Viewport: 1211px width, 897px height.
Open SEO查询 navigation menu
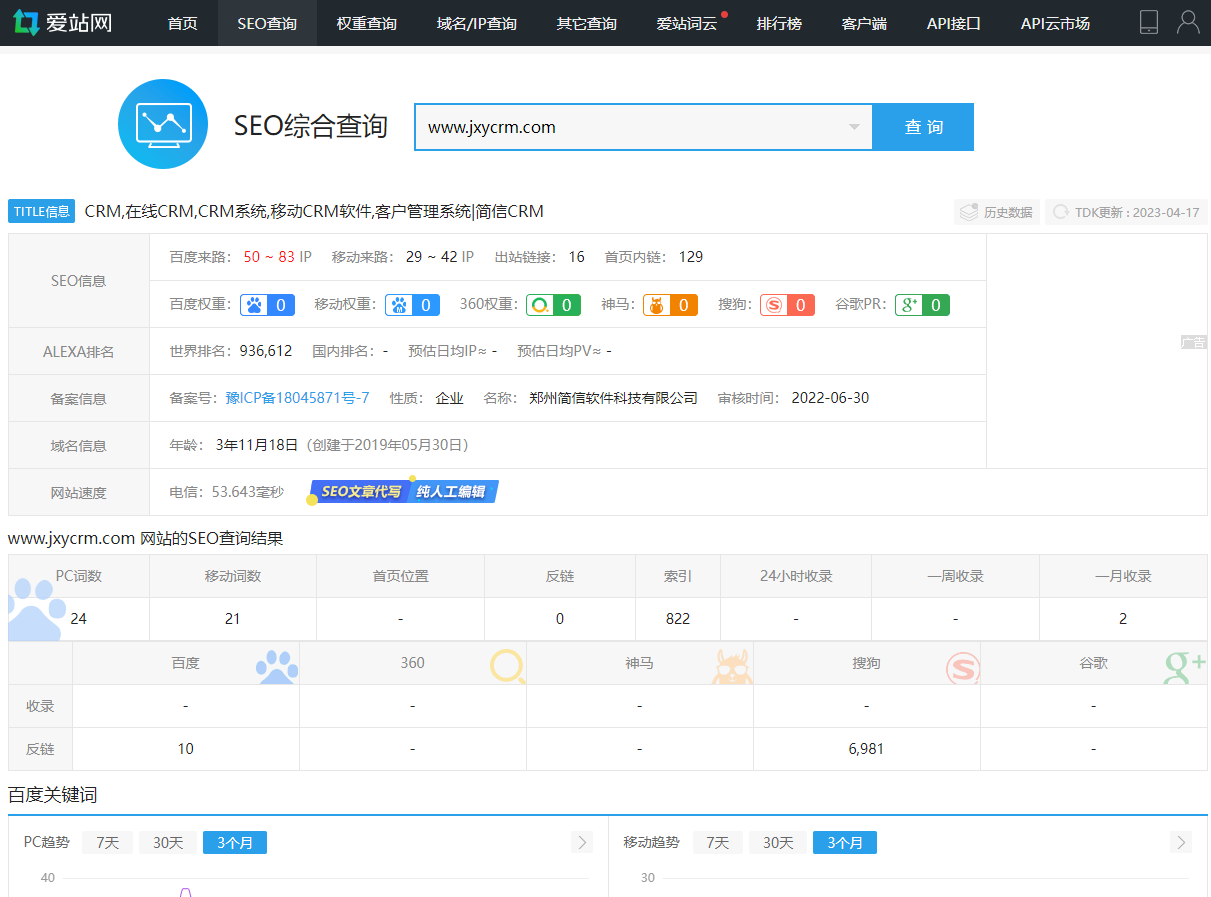267,23
